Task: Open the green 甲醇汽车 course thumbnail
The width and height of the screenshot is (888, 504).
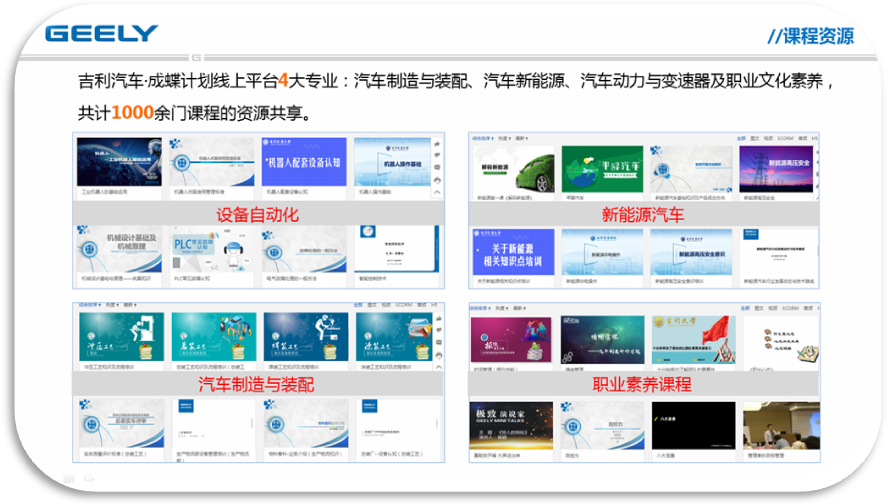Action: pos(603,169)
